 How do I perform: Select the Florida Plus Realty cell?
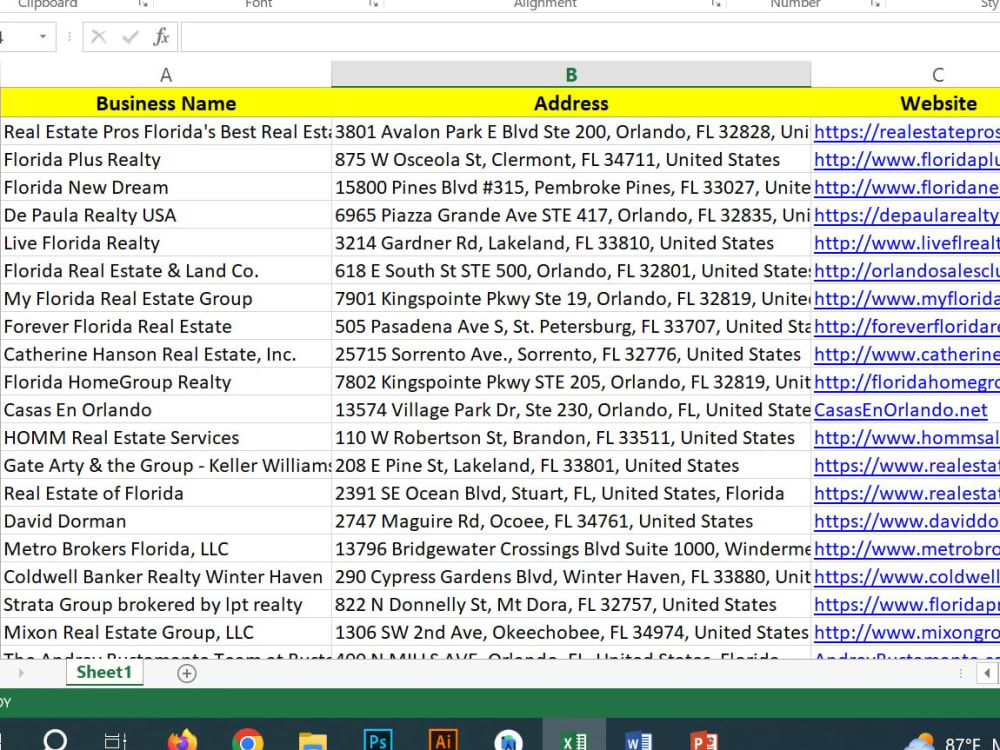(166, 159)
